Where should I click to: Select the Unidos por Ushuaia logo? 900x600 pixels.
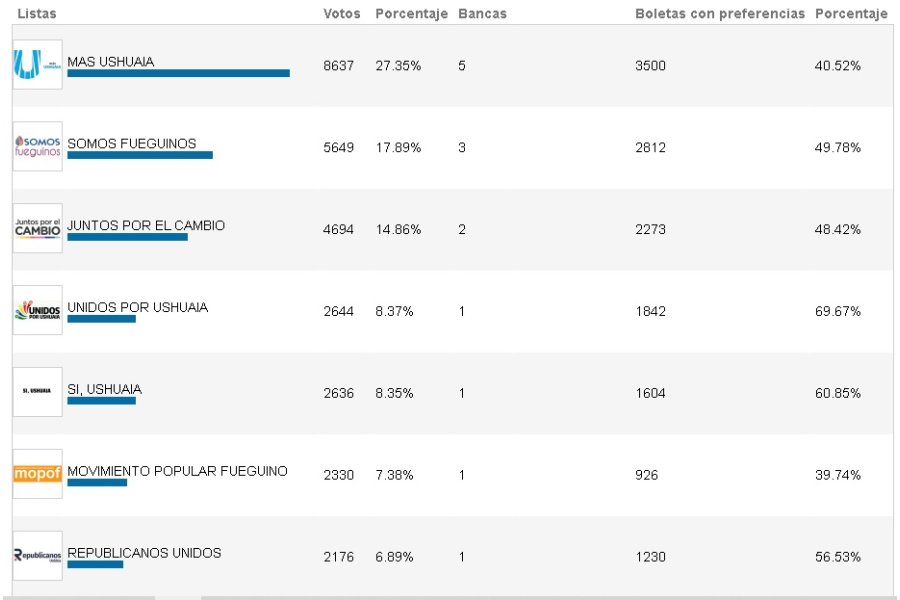tap(37, 310)
